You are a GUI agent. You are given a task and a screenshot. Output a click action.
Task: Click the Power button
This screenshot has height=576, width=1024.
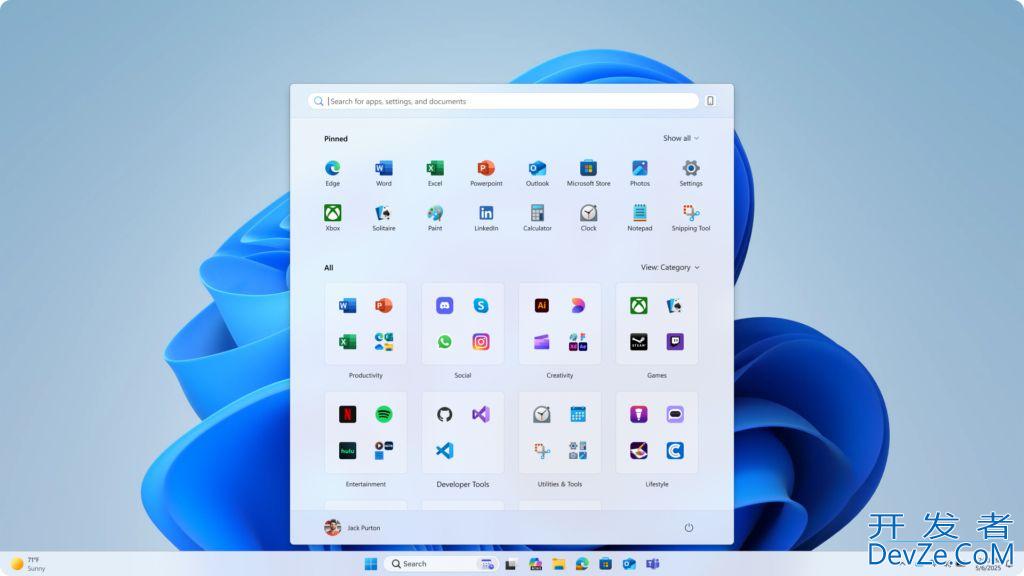(x=689, y=527)
